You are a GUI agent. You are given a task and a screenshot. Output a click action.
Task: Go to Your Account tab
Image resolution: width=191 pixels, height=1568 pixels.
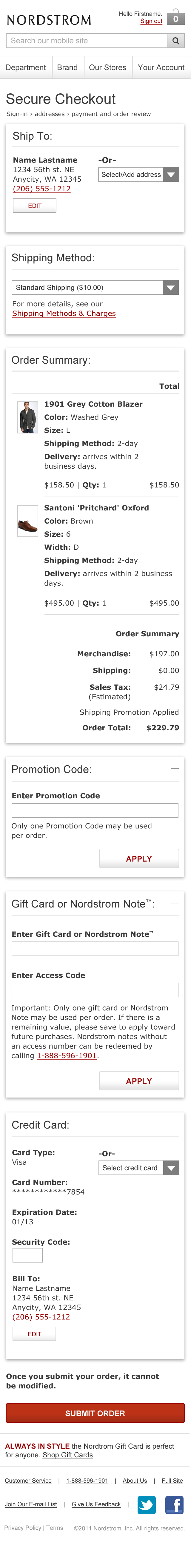(x=161, y=67)
